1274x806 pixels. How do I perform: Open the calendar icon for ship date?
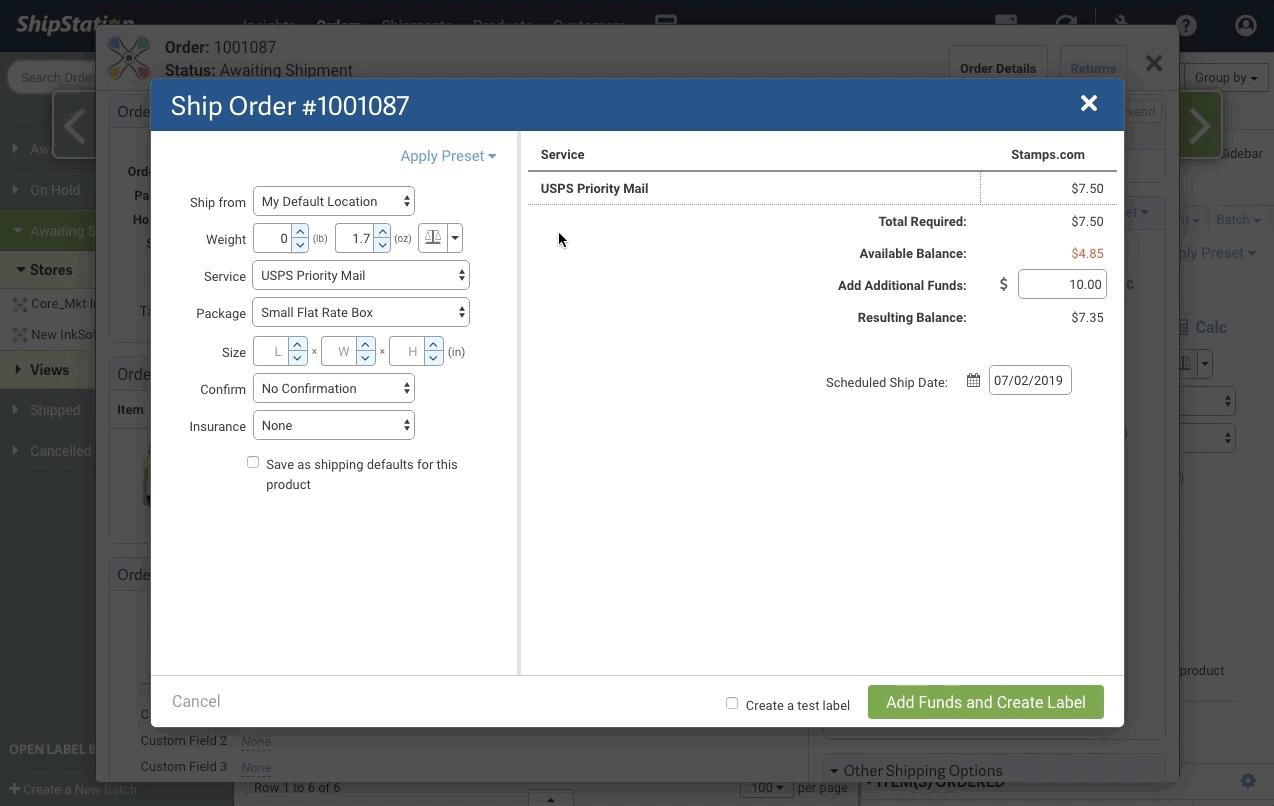pyautogui.click(x=973, y=381)
